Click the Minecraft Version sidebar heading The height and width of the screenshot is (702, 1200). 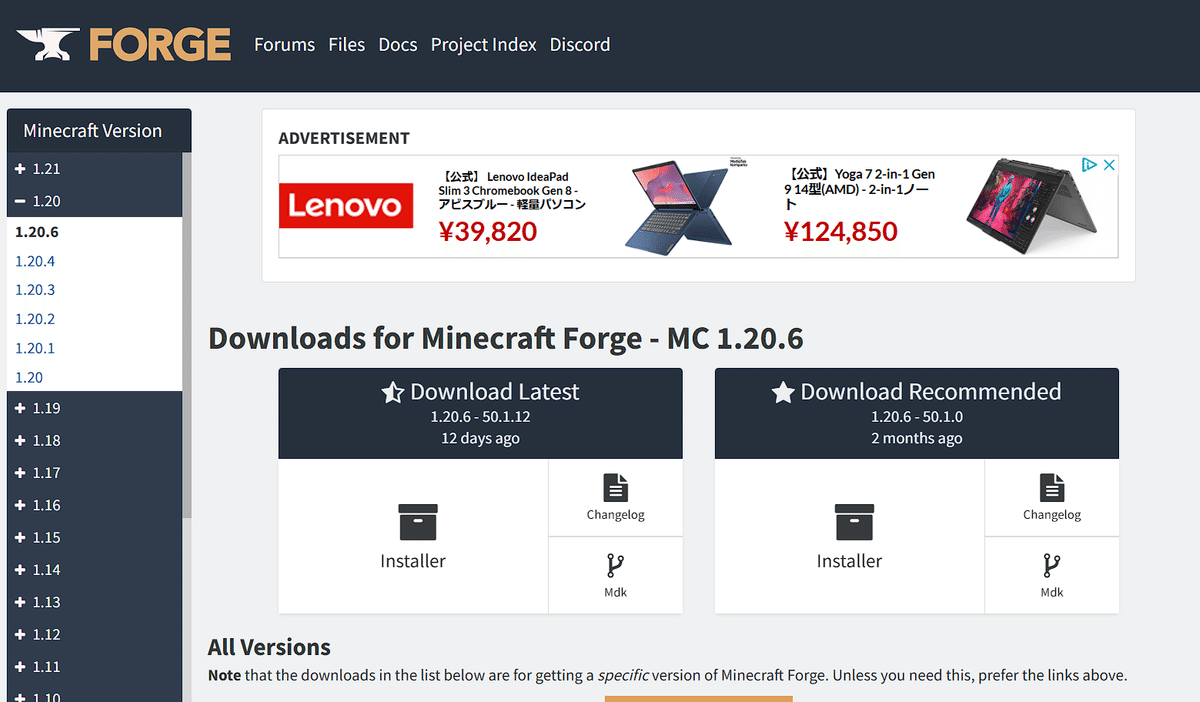(93, 131)
